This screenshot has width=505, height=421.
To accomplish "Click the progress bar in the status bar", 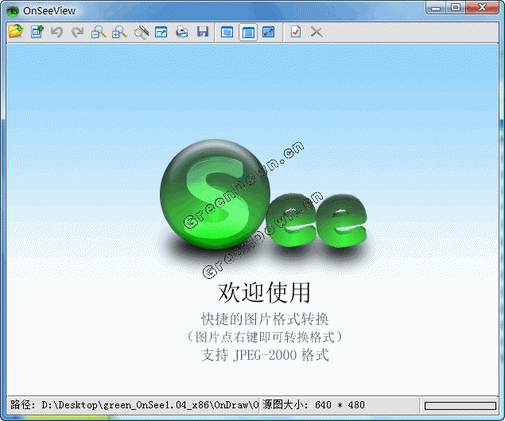I will point(460,406).
